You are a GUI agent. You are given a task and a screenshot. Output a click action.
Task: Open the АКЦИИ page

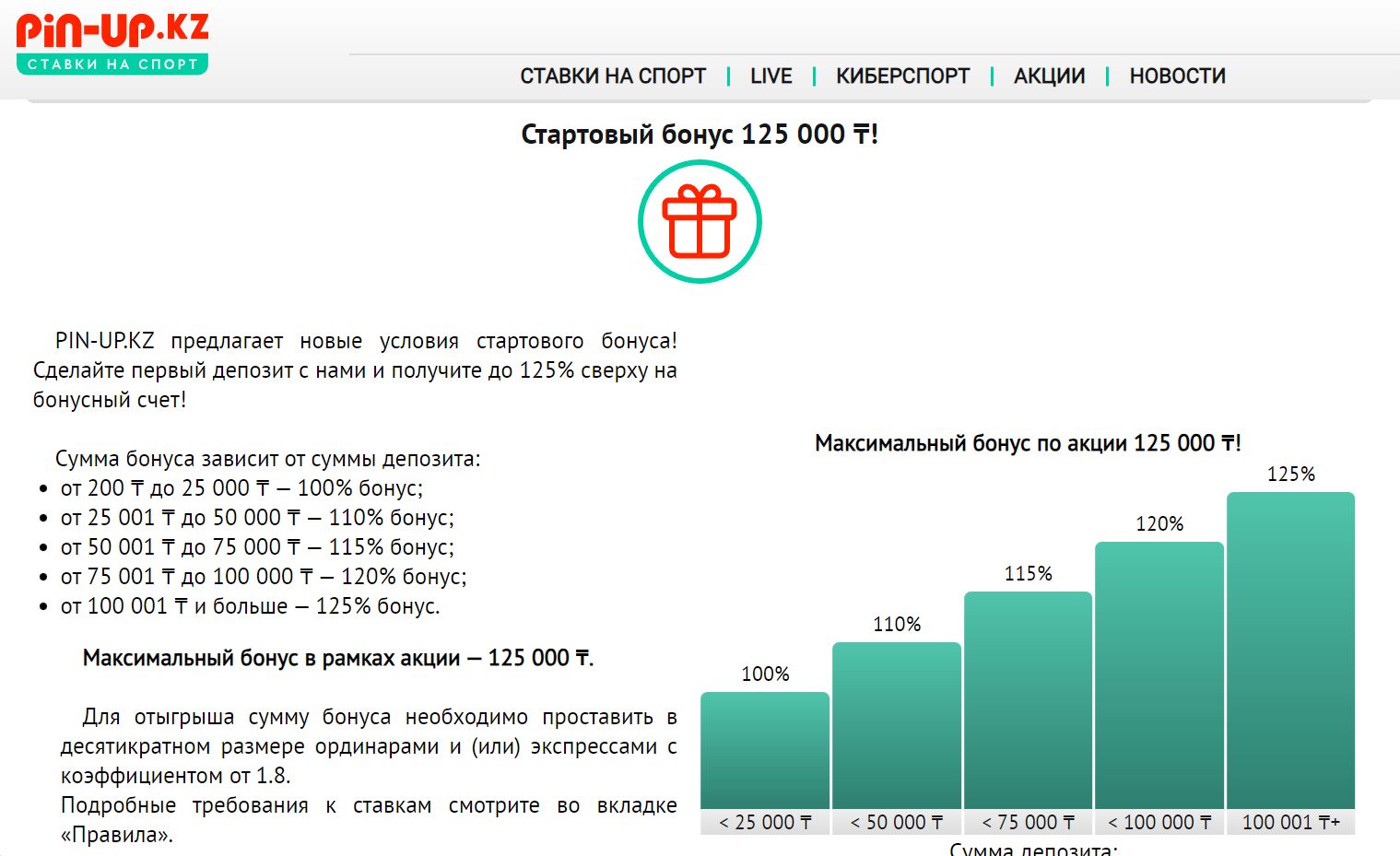tap(1050, 76)
